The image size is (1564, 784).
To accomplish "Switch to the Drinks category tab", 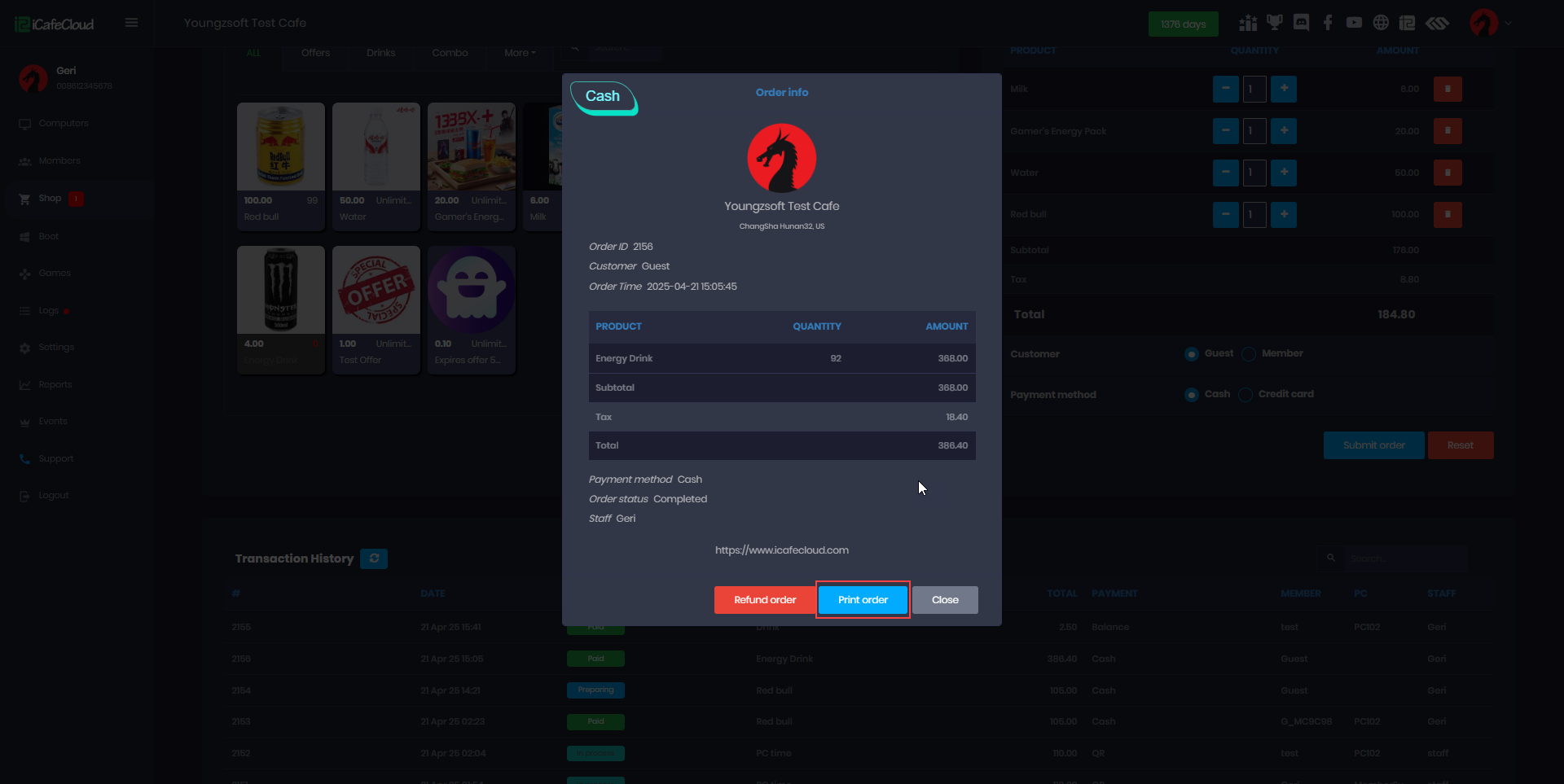I will coord(380,53).
